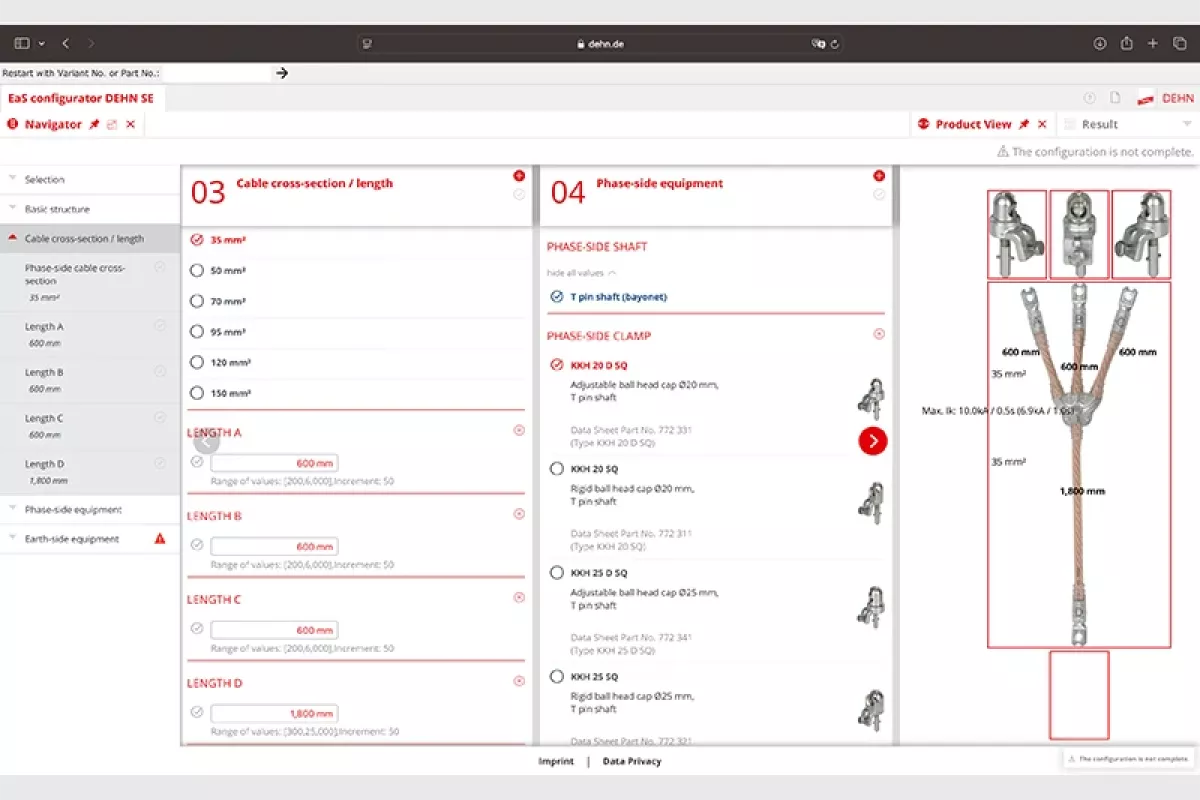Click the browser downloads icon
1200x800 pixels.
1100,43
